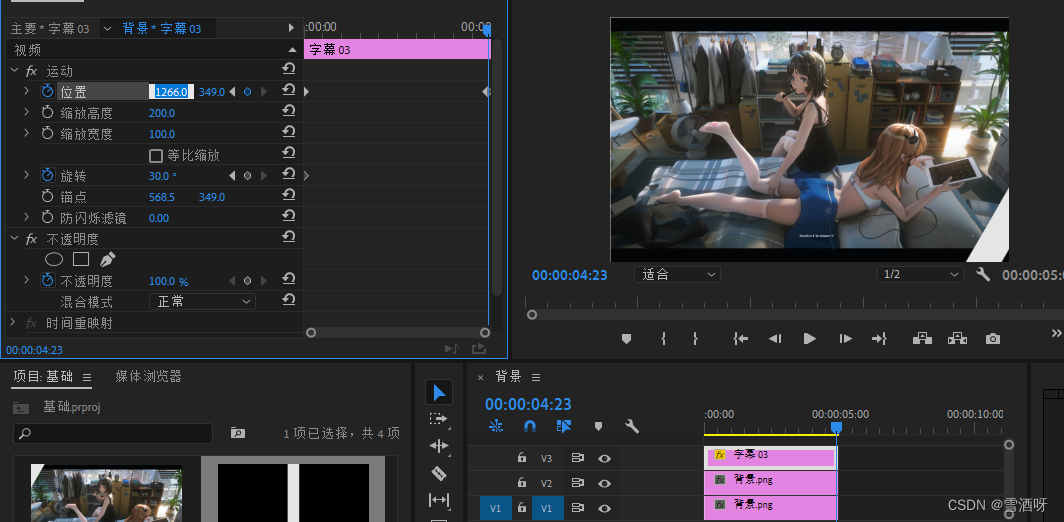Select the 字幕 03 clip on V3
The image size is (1064, 522).
tap(770, 458)
